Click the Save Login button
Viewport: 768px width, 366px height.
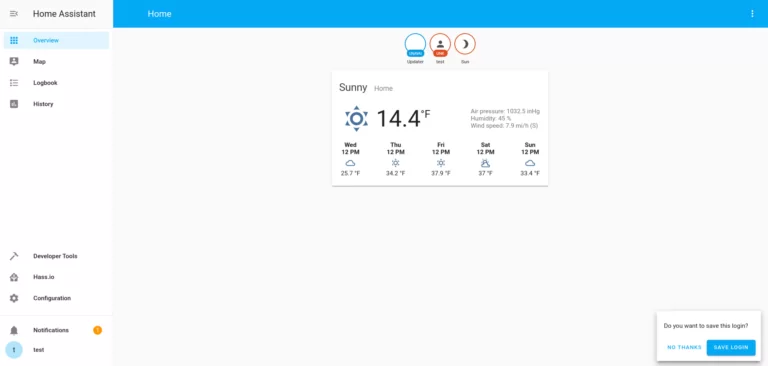[731, 347]
